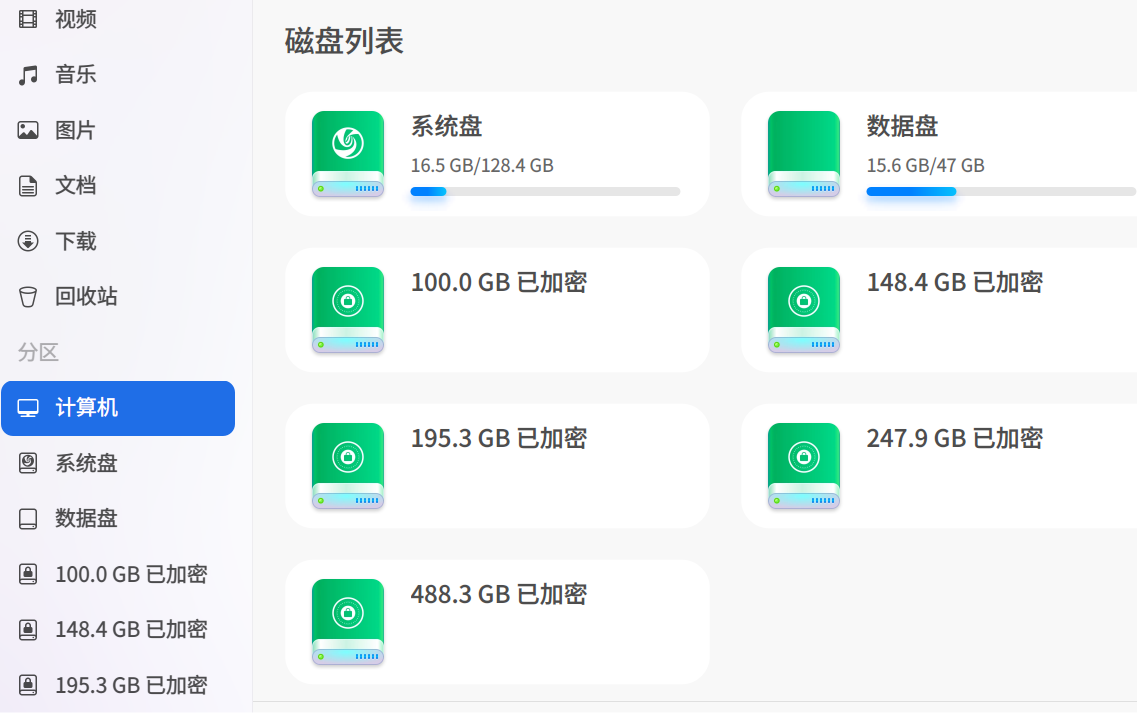Click the 磁盘列表 heading
This screenshot has height=713, width=1137.
[344, 41]
